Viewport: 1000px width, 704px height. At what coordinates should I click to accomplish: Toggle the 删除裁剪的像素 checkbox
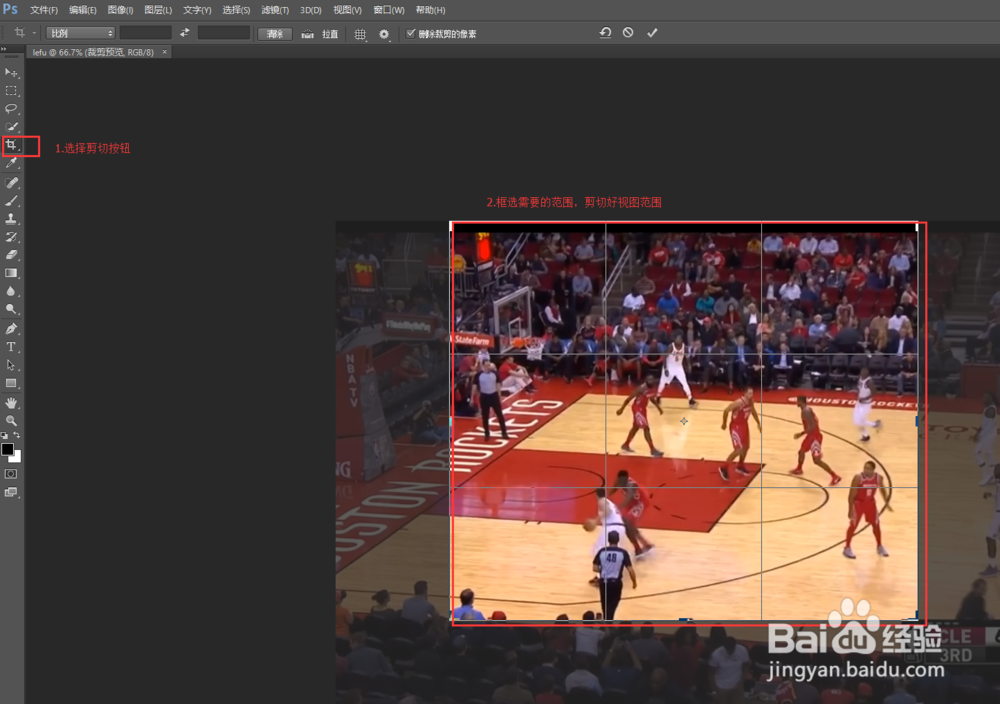pos(411,34)
